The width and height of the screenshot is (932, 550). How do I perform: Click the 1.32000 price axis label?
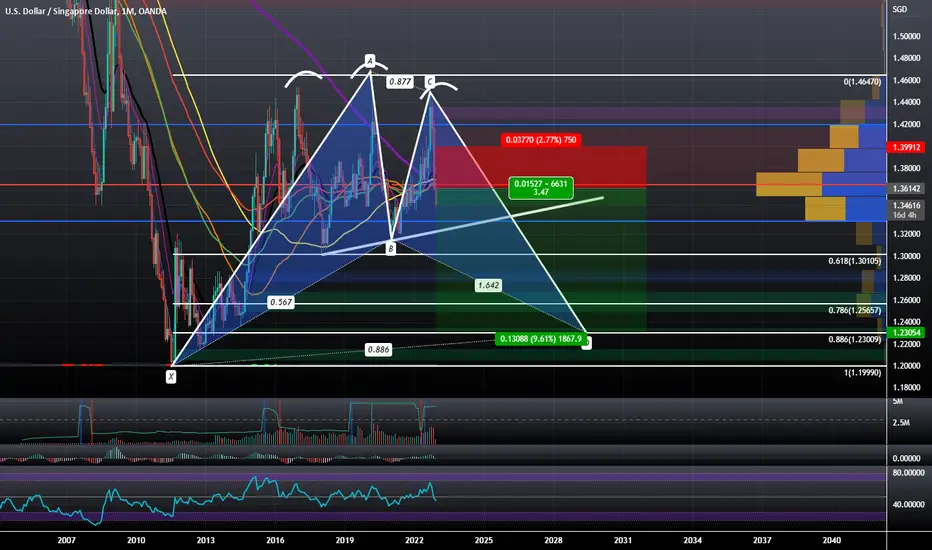[x=906, y=234]
